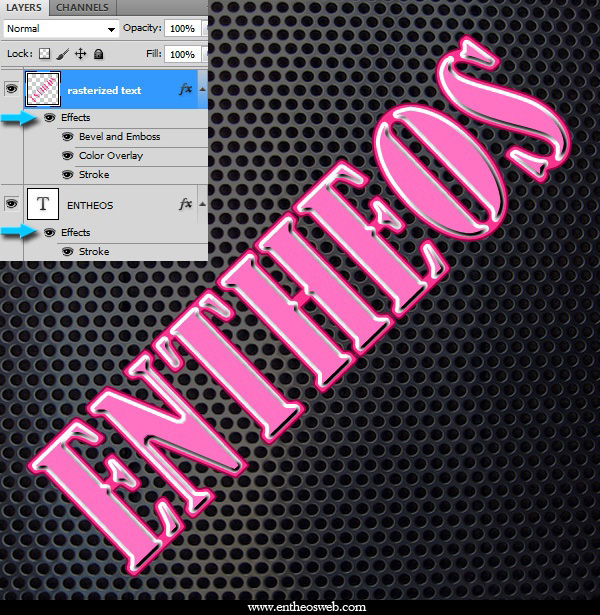
Task: Click the Opacity value field
Action: coord(182,29)
